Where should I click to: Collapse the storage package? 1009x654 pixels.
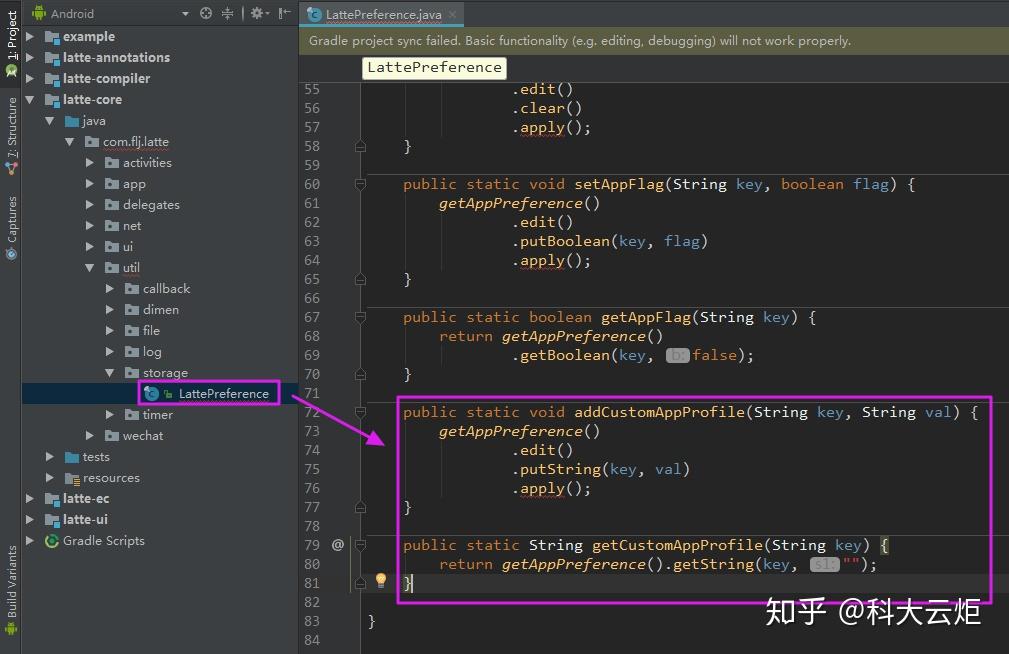[109, 373]
